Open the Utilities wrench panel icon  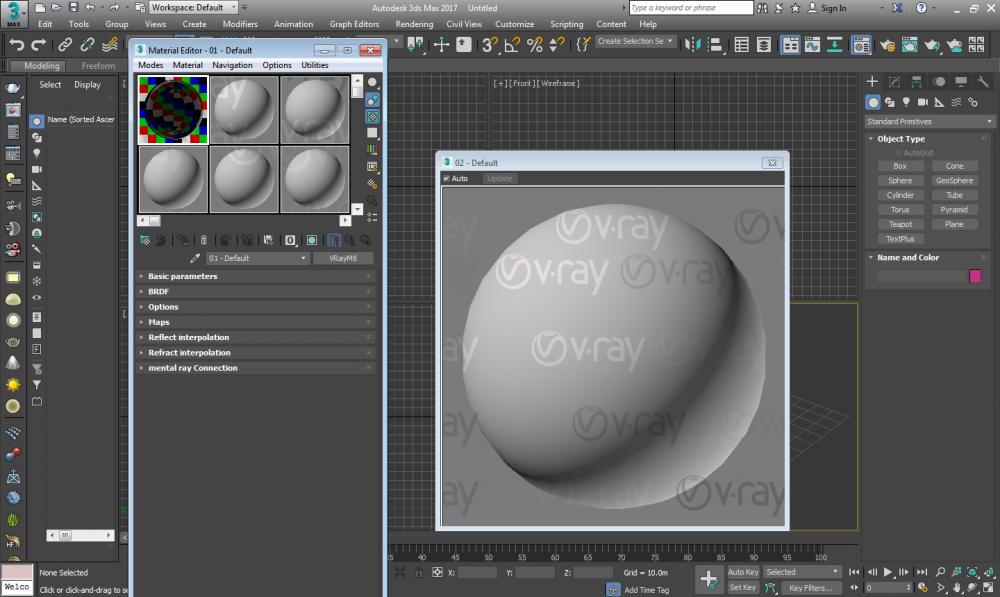pyautogui.click(x=984, y=82)
